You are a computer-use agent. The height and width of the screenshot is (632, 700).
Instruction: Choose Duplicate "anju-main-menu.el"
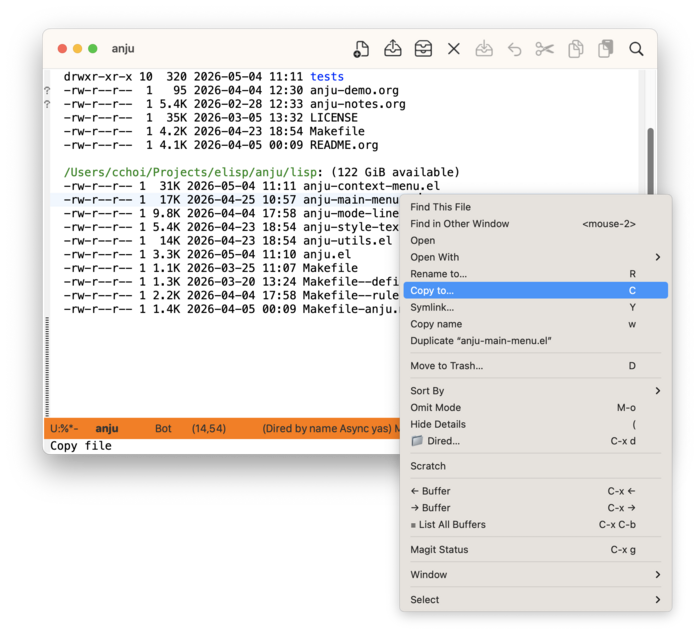[x=536, y=341]
